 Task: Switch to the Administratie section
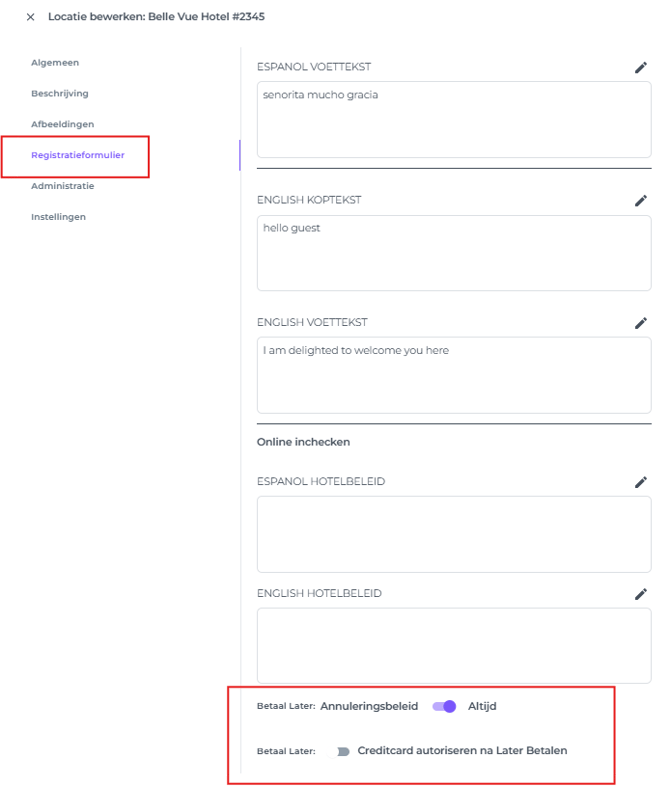click(x=63, y=186)
